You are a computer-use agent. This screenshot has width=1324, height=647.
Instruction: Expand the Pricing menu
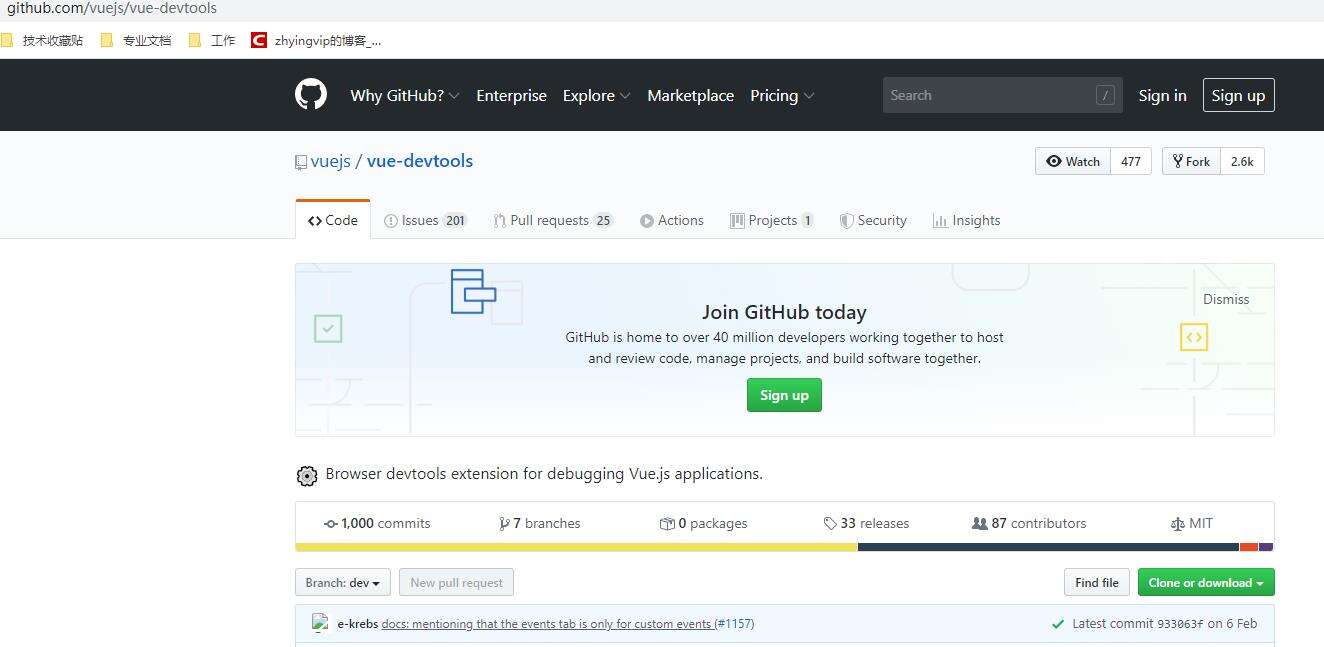click(782, 96)
